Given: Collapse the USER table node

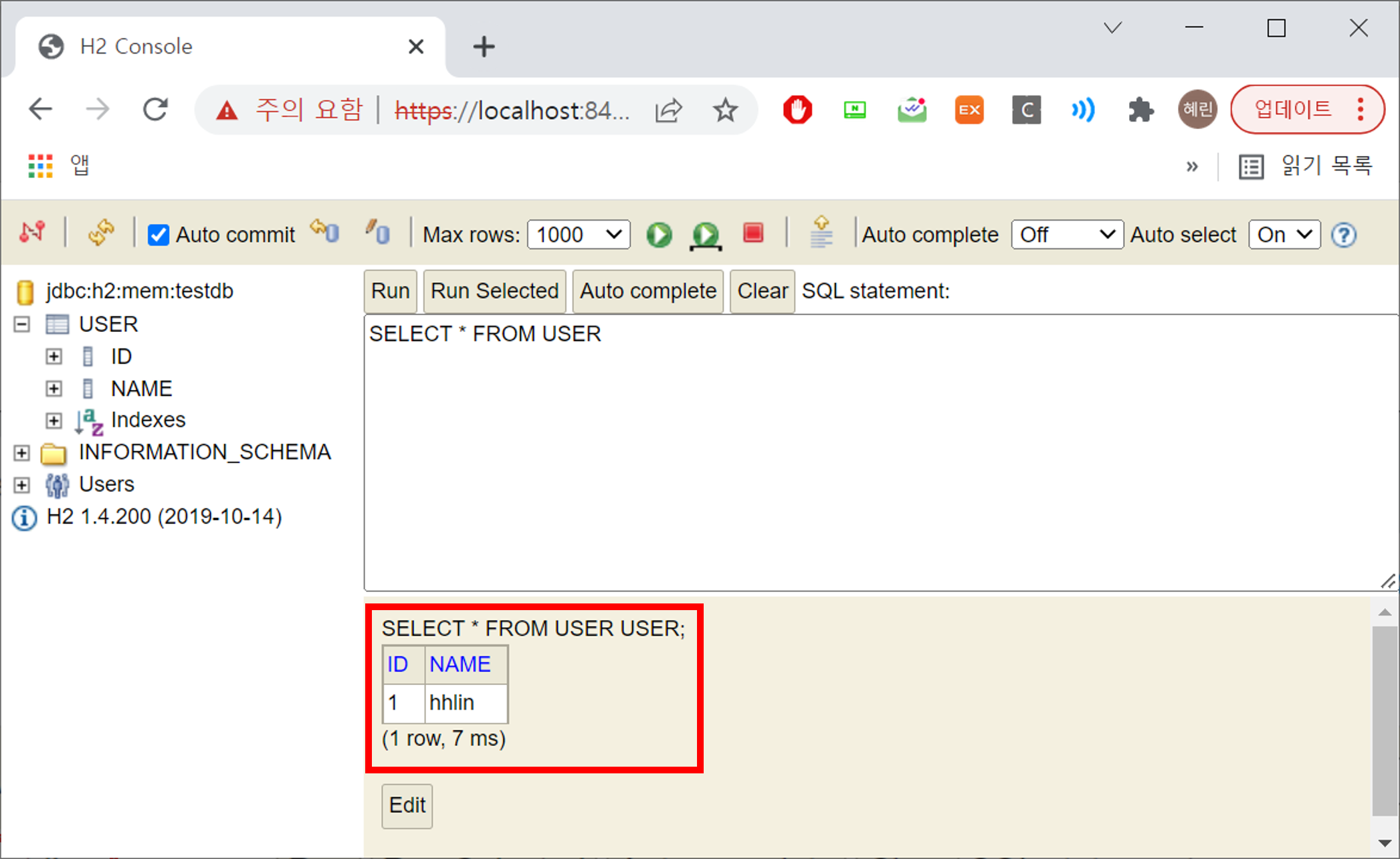Looking at the screenshot, I should pos(21,324).
